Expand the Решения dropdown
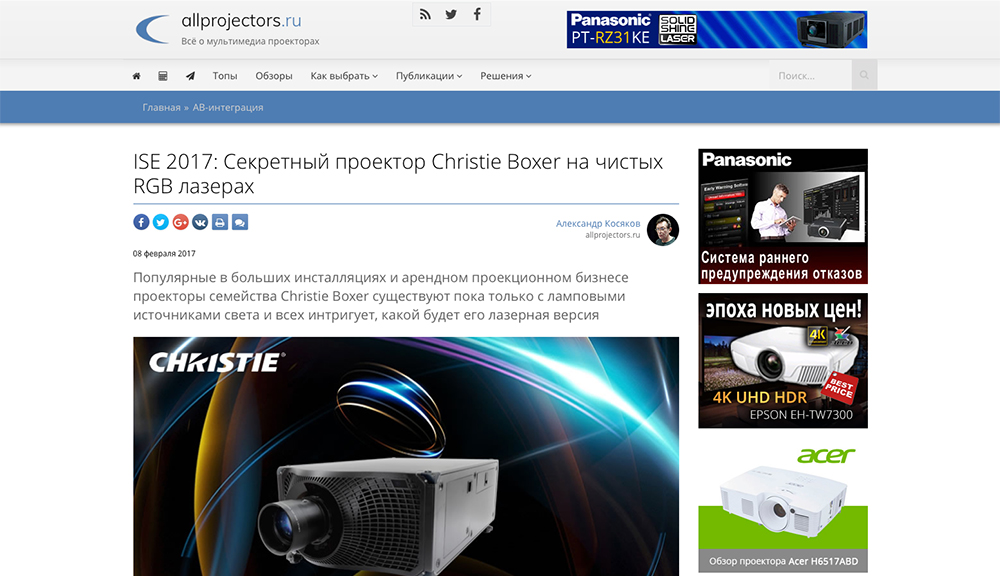This screenshot has height=576, width=1000. pyautogui.click(x=506, y=76)
